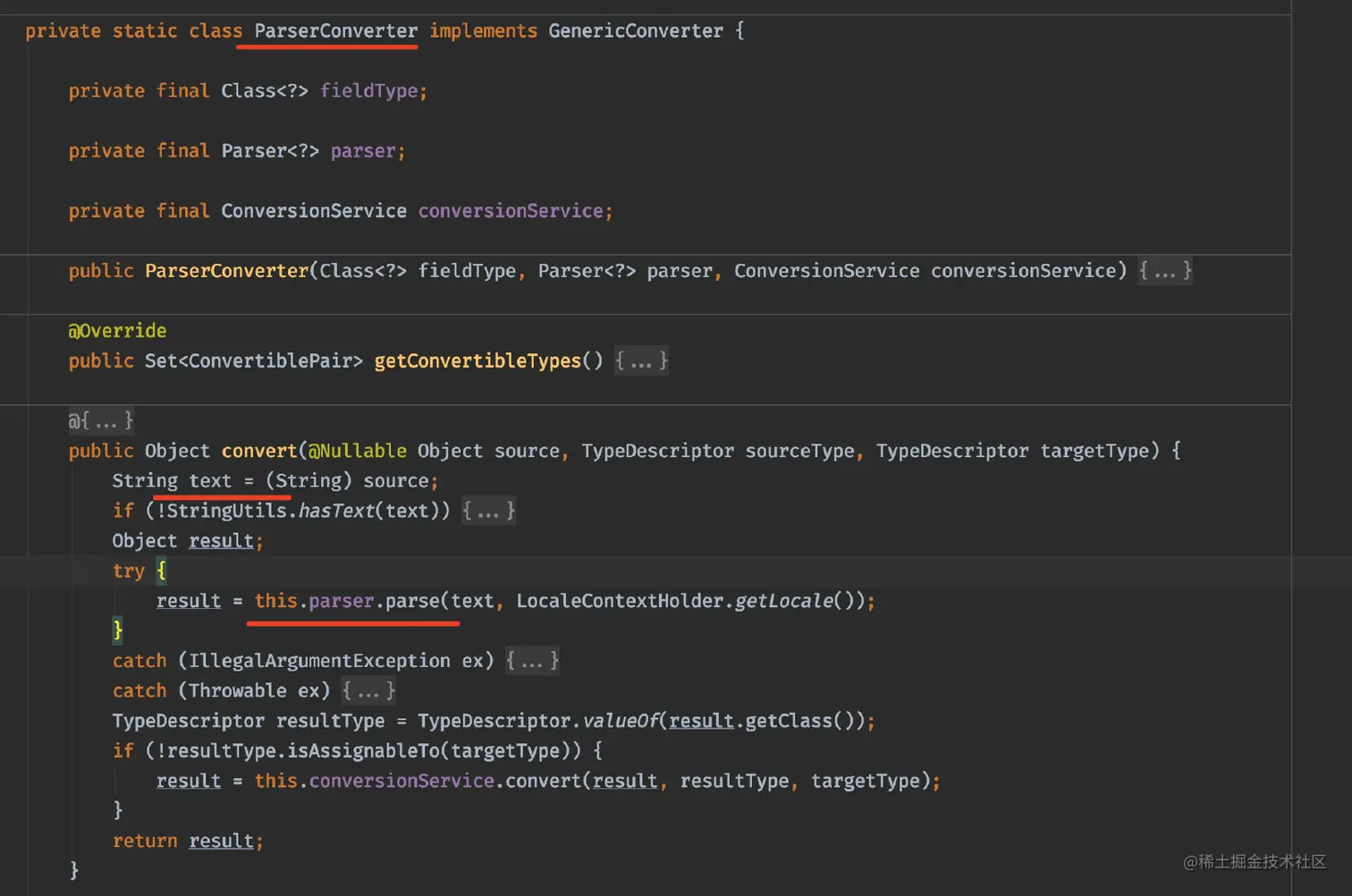Click the IllegalArgumentException type name
Screen dimensions: 1352x896
(319, 661)
